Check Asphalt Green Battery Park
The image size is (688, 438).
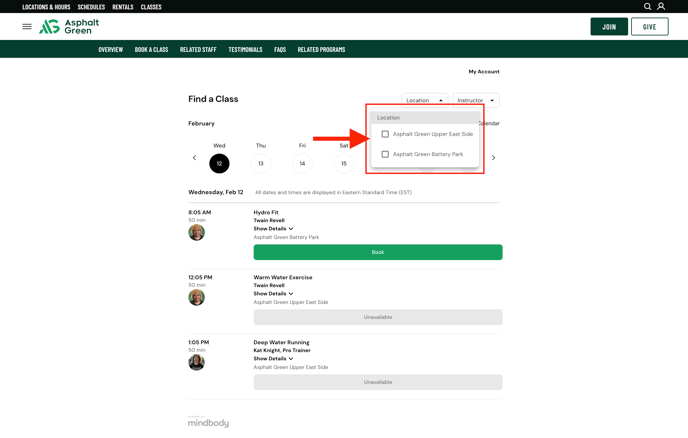click(x=385, y=154)
